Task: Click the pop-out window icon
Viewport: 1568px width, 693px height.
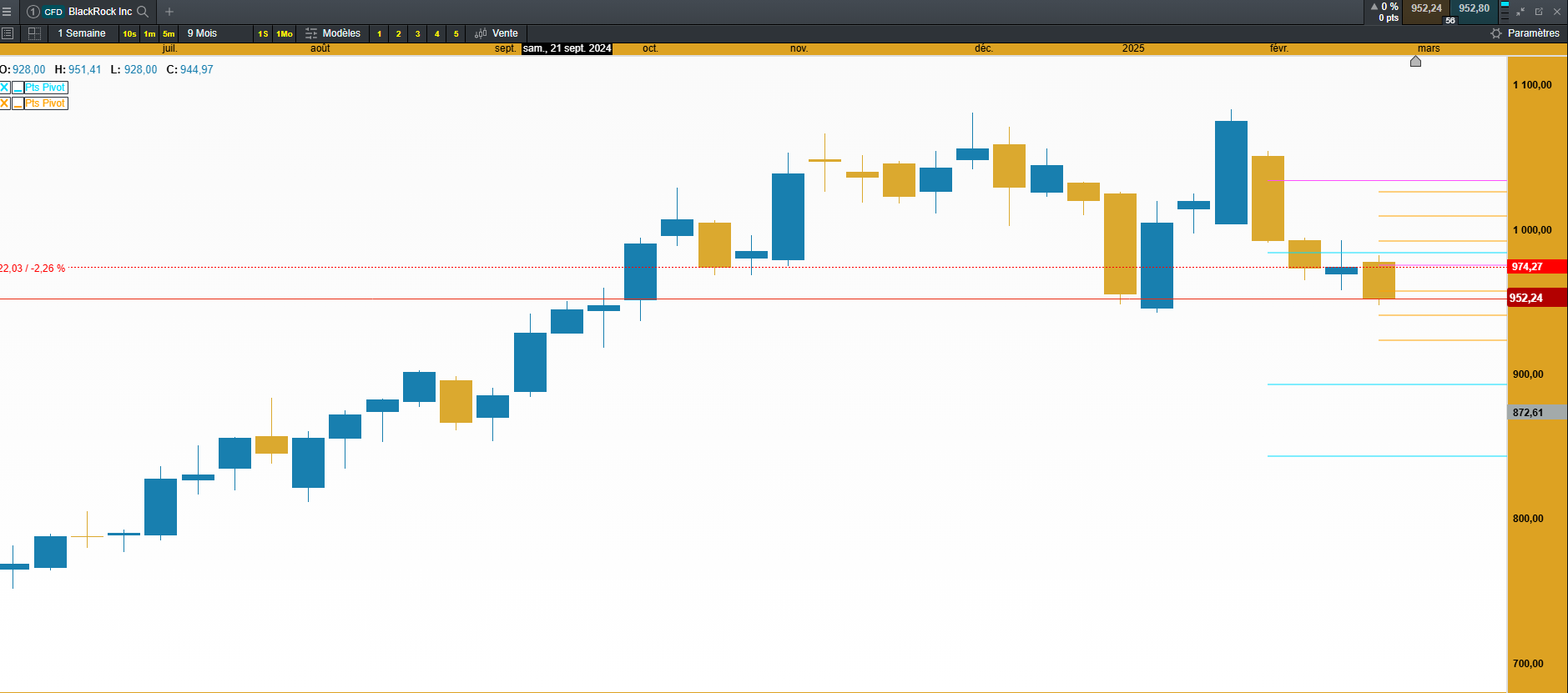Action: 1539,12
